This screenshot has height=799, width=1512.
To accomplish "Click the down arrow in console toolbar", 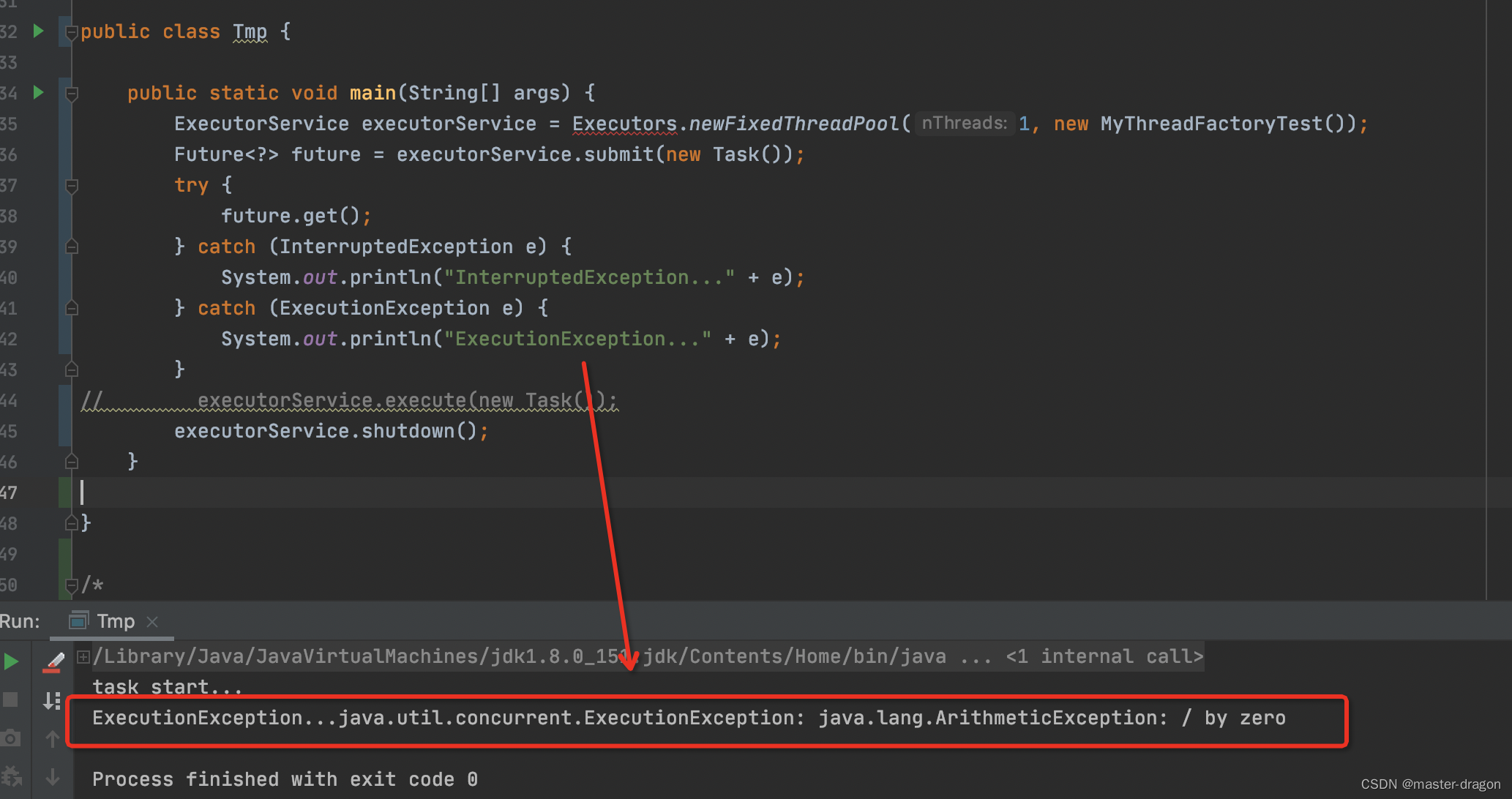I will [x=52, y=777].
